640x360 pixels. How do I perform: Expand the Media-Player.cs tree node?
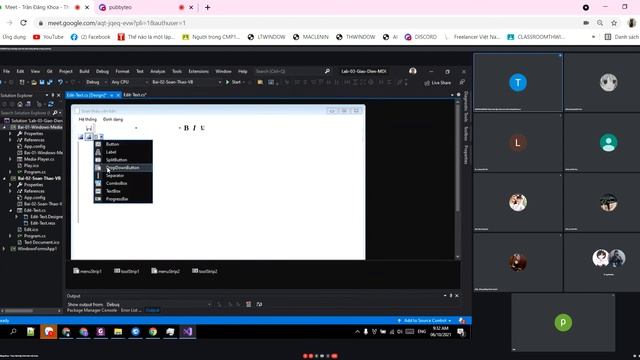(x=11, y=159)
